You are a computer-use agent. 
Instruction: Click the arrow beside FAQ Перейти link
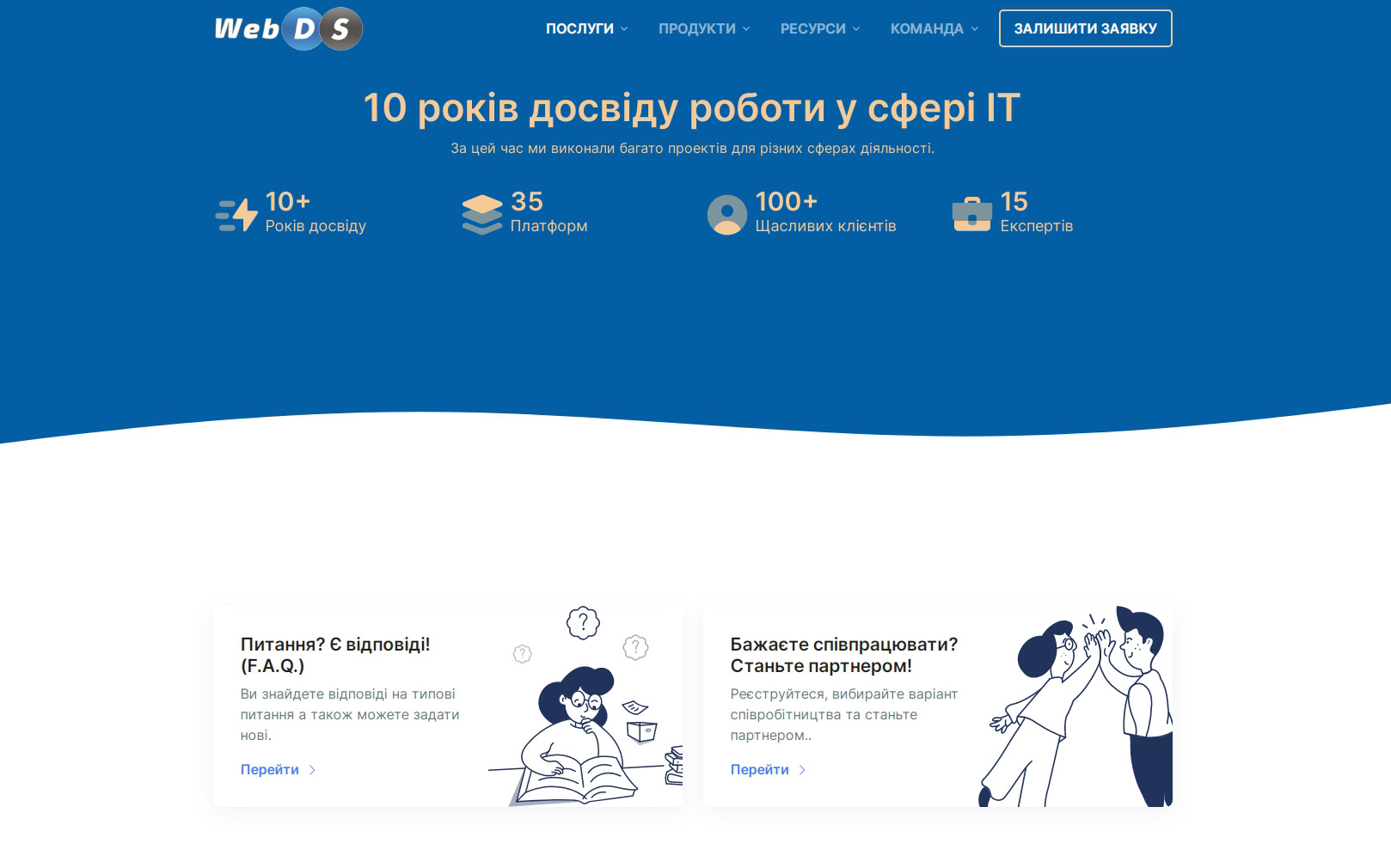click(312, 770)
